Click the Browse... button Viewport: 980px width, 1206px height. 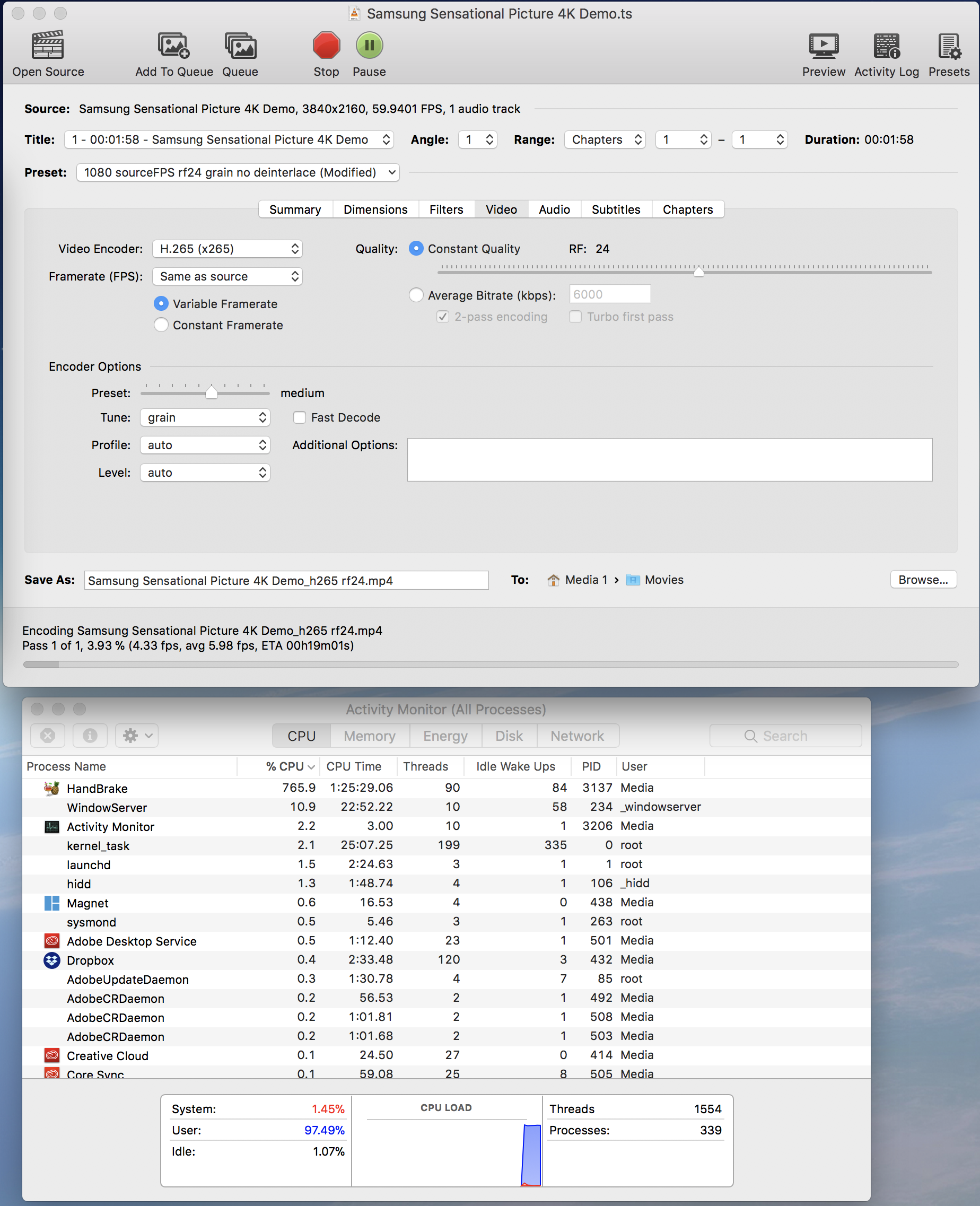[x=923, y=580]
